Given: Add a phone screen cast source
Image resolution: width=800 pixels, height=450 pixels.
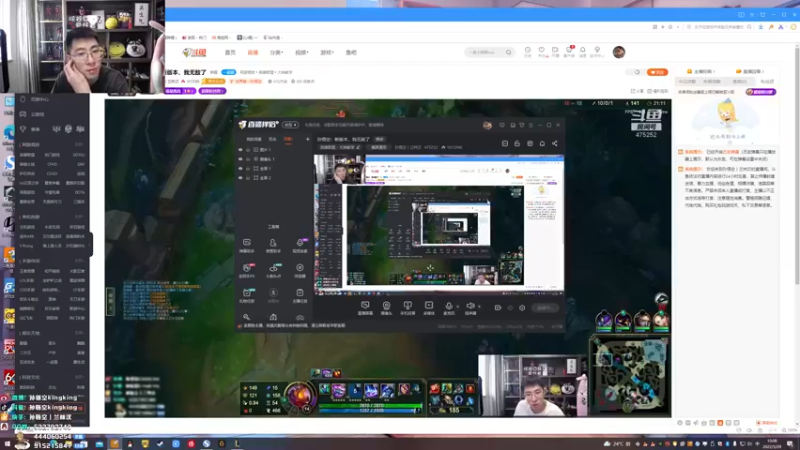Looking at the screenshot, I should (x=408, y=308).
